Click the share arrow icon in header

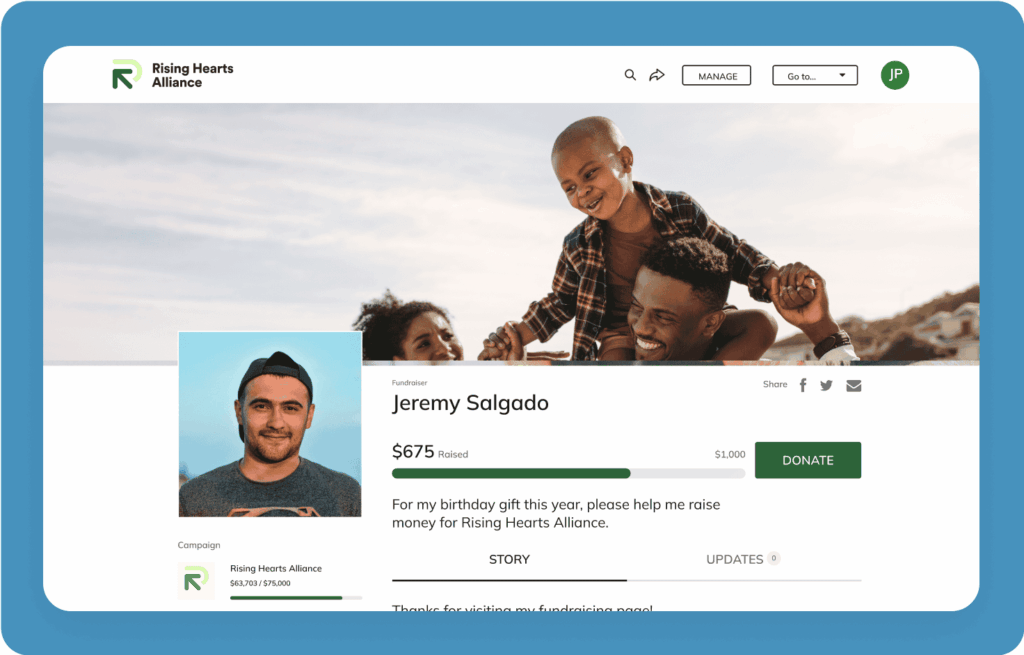point(657,75)
